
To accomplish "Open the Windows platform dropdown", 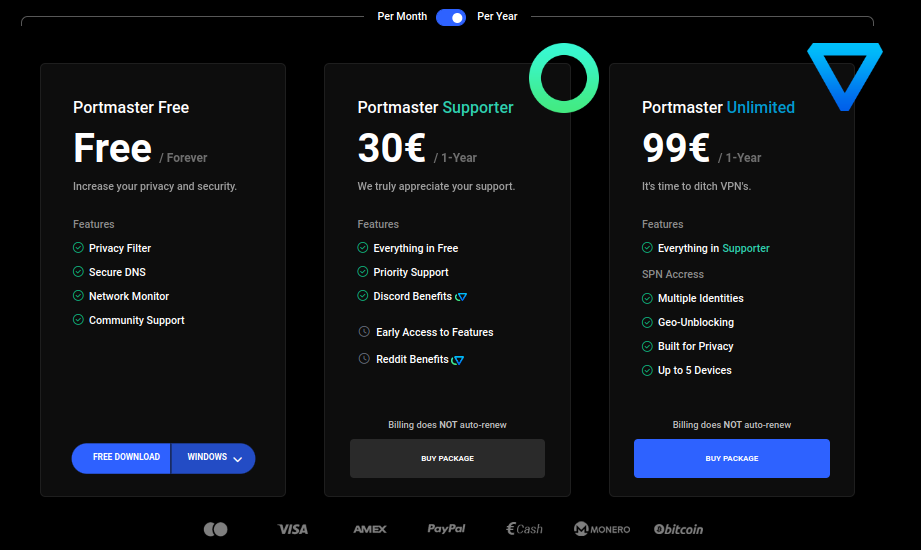I will [x=214, y=458].
